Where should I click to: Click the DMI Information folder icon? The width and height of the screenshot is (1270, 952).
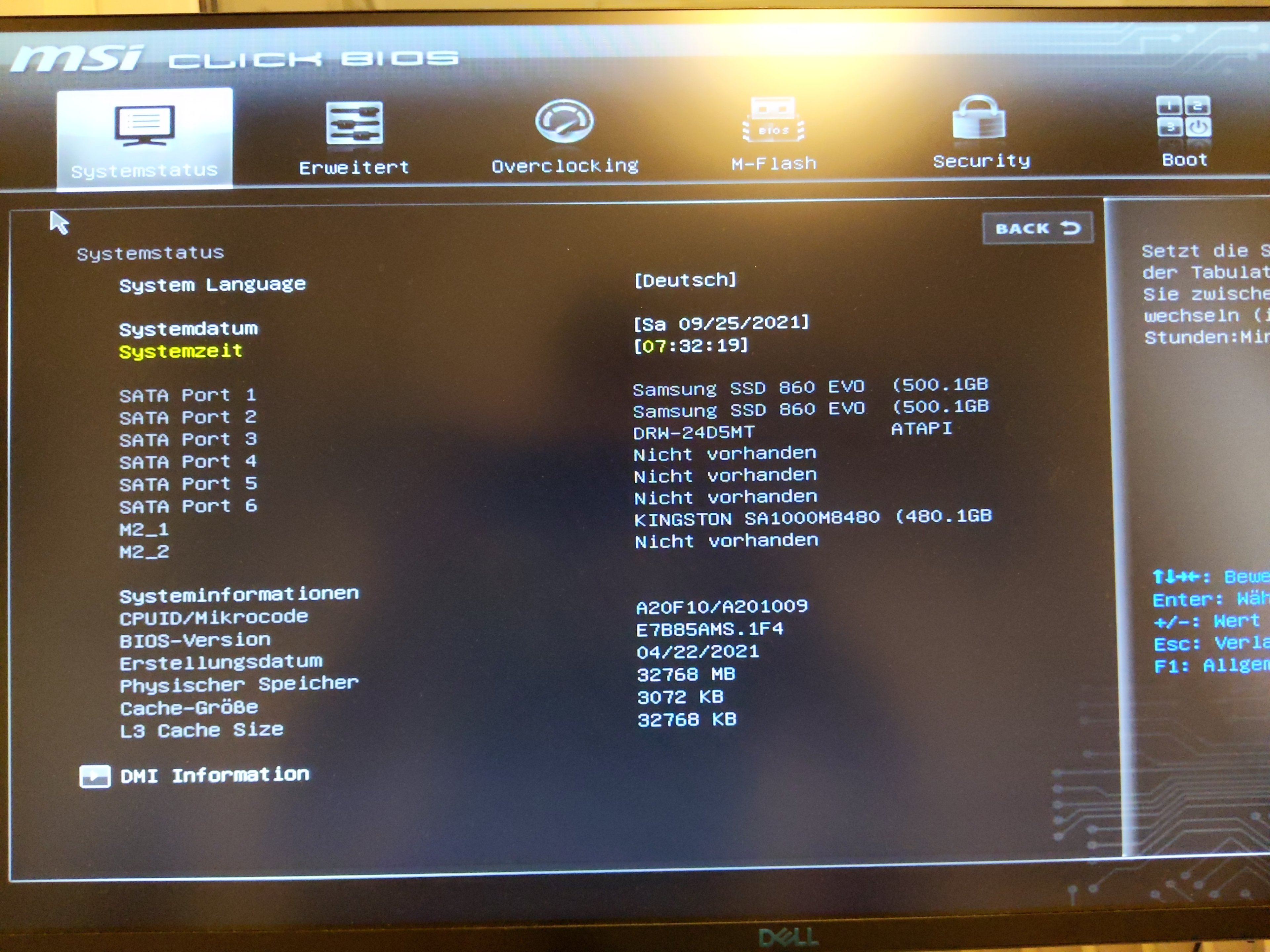click(x=95, y=776)
